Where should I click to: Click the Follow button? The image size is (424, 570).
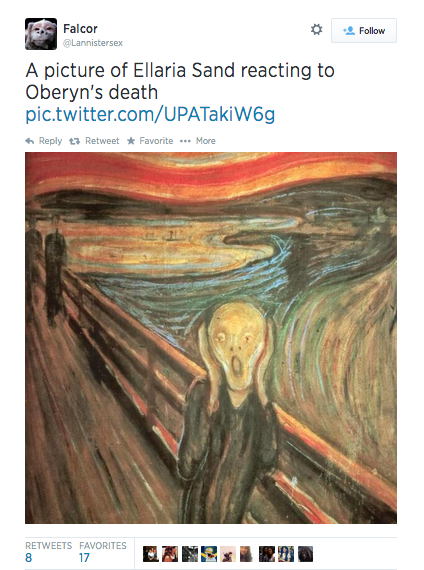[x=364, y=31]
